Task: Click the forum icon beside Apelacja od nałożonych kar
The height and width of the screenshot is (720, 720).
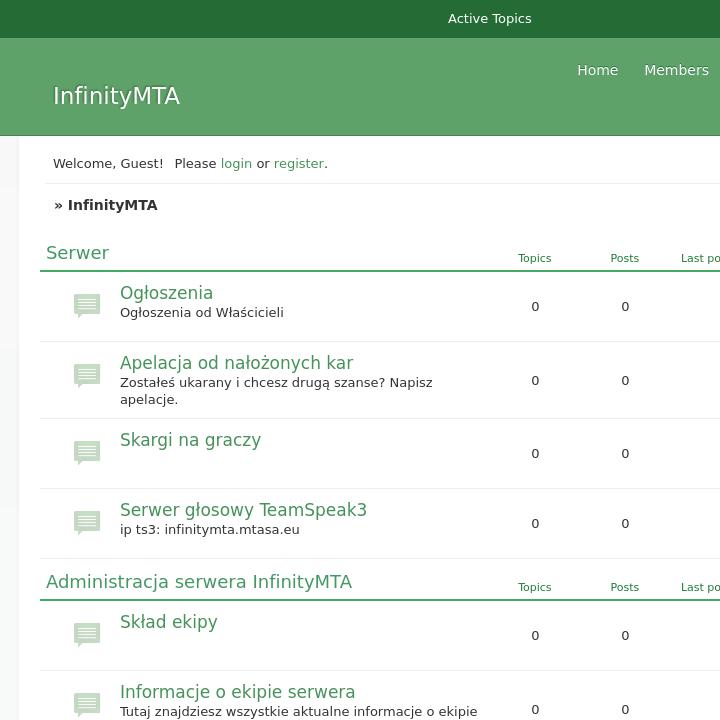Action: click(x=87, y=375)
